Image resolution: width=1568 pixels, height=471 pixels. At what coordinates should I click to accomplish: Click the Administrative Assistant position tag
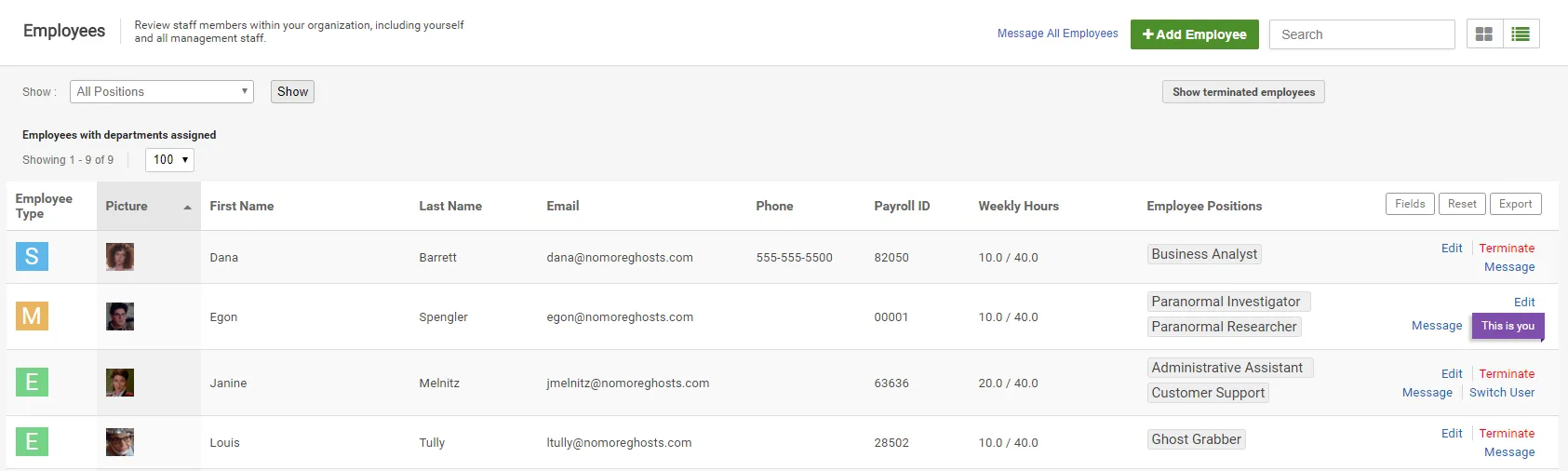1229,368
